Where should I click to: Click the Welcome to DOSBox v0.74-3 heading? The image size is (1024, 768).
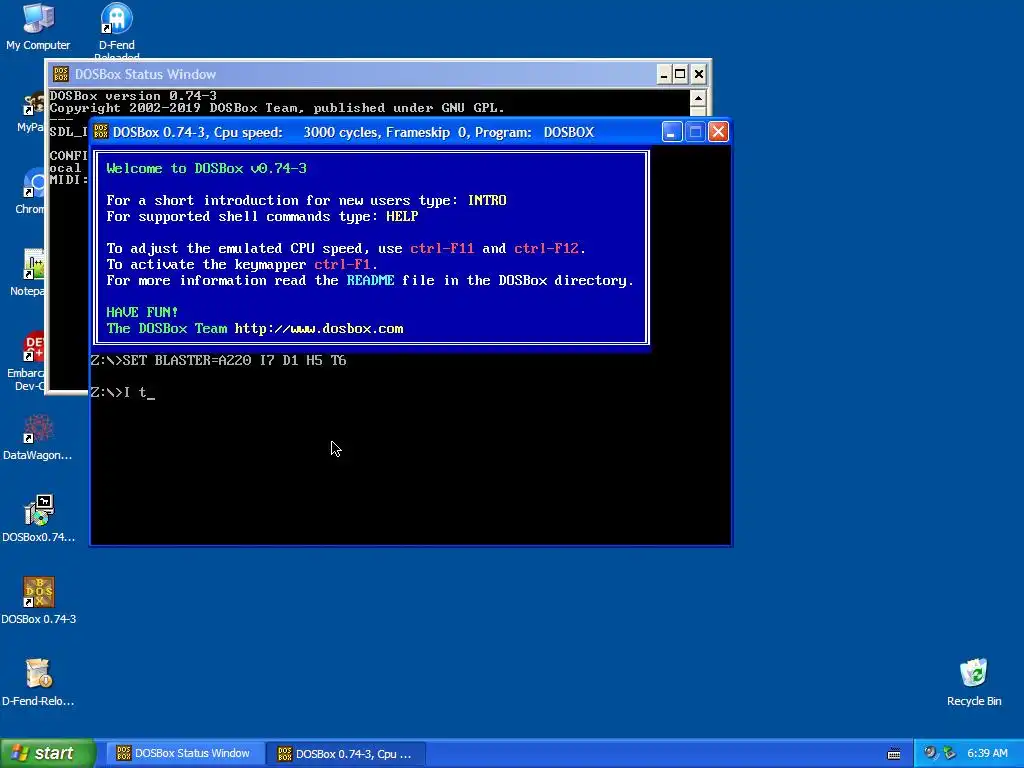point(206,168)
